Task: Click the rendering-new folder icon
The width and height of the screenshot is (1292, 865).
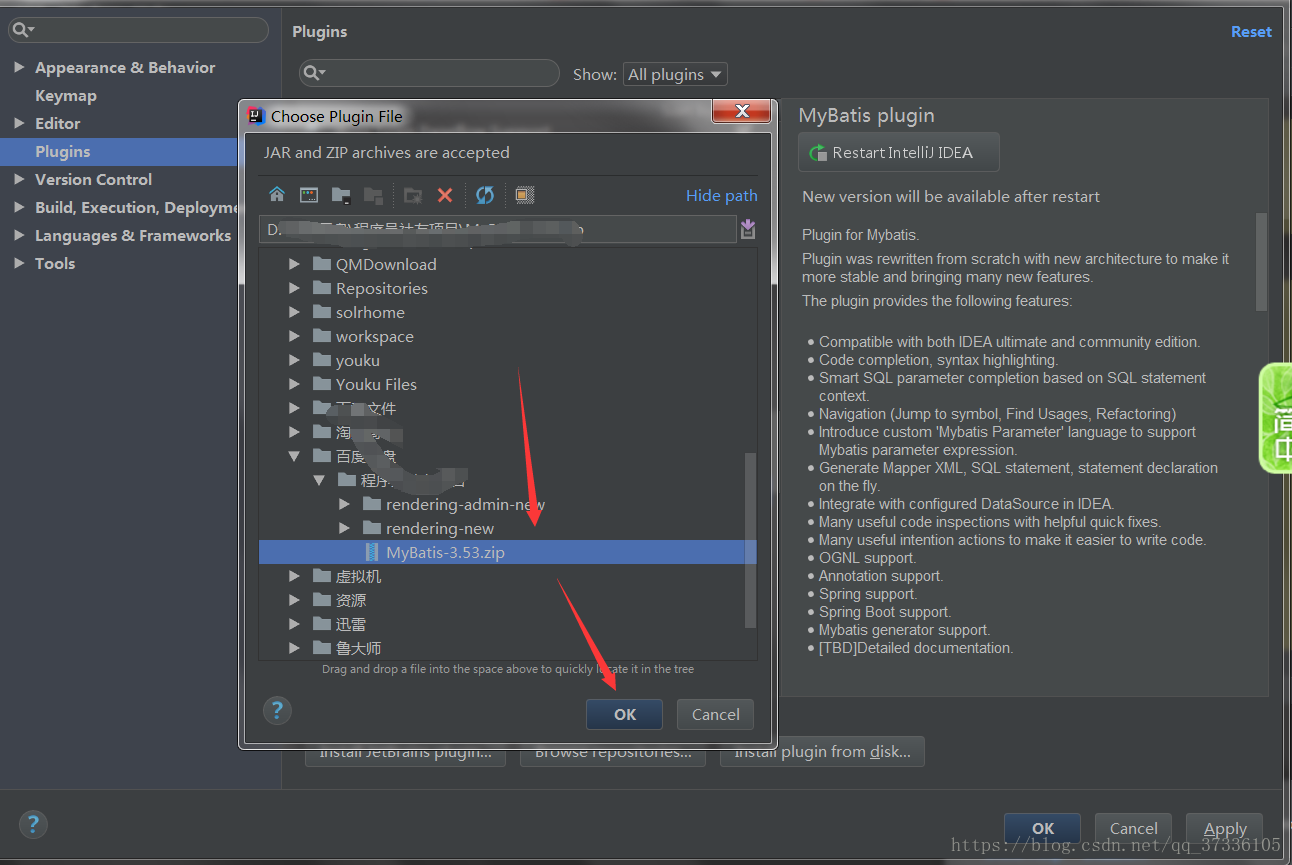Action: click(x=371, y=528)
